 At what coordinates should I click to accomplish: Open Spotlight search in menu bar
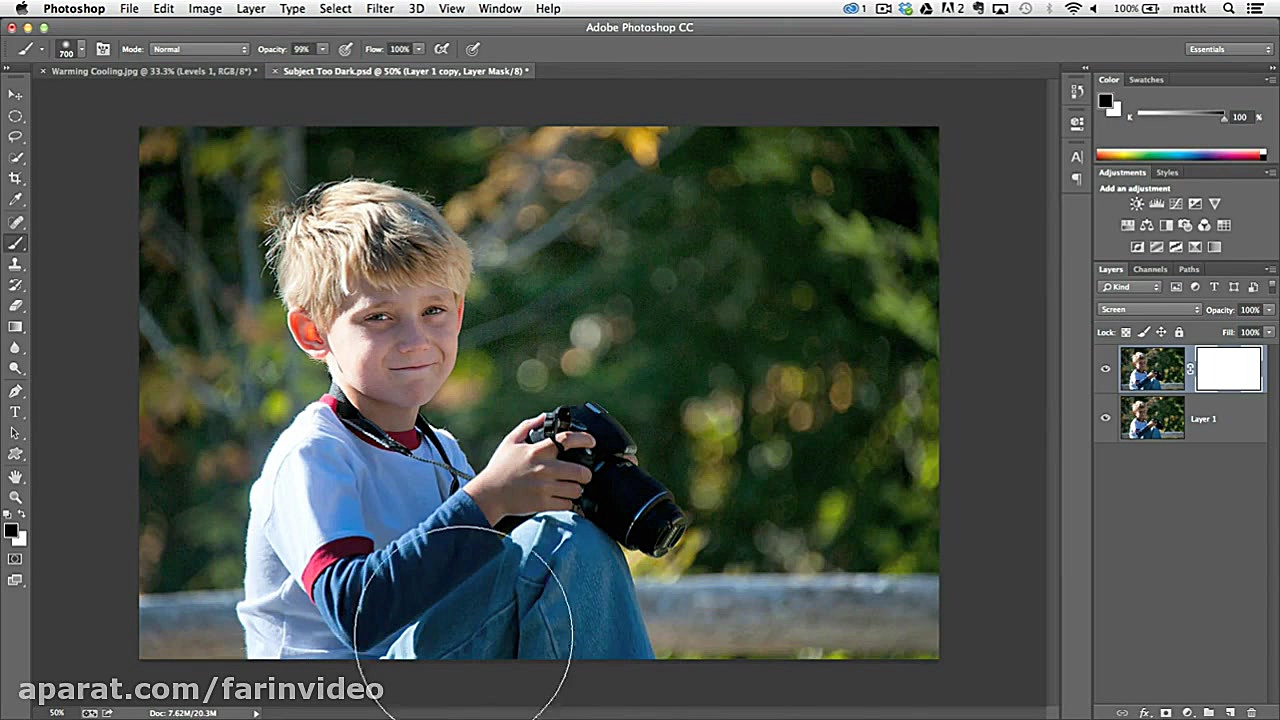pyautogui.click(x=1228, y=8)
